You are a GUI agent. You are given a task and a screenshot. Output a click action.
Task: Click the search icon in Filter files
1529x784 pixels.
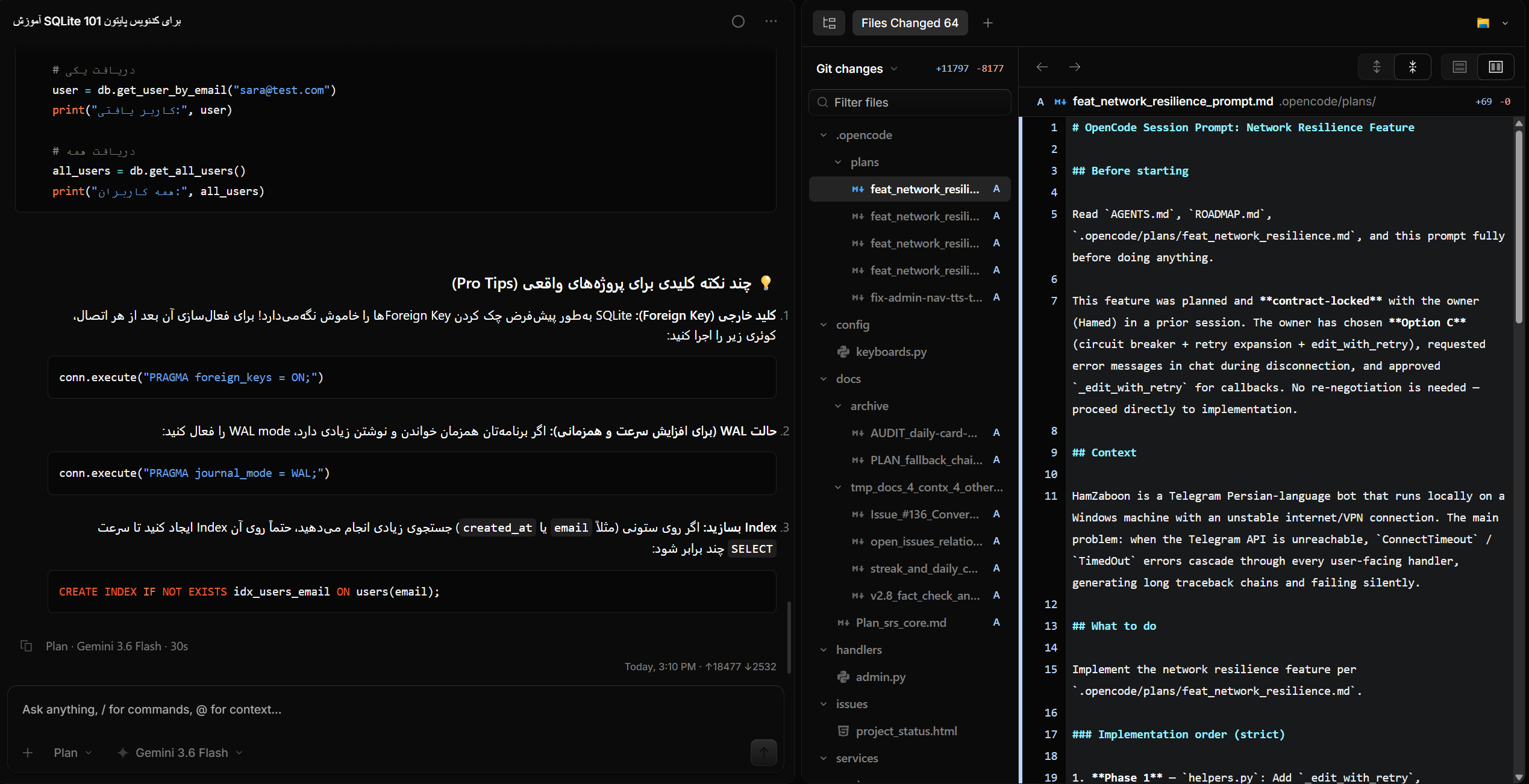822,102
